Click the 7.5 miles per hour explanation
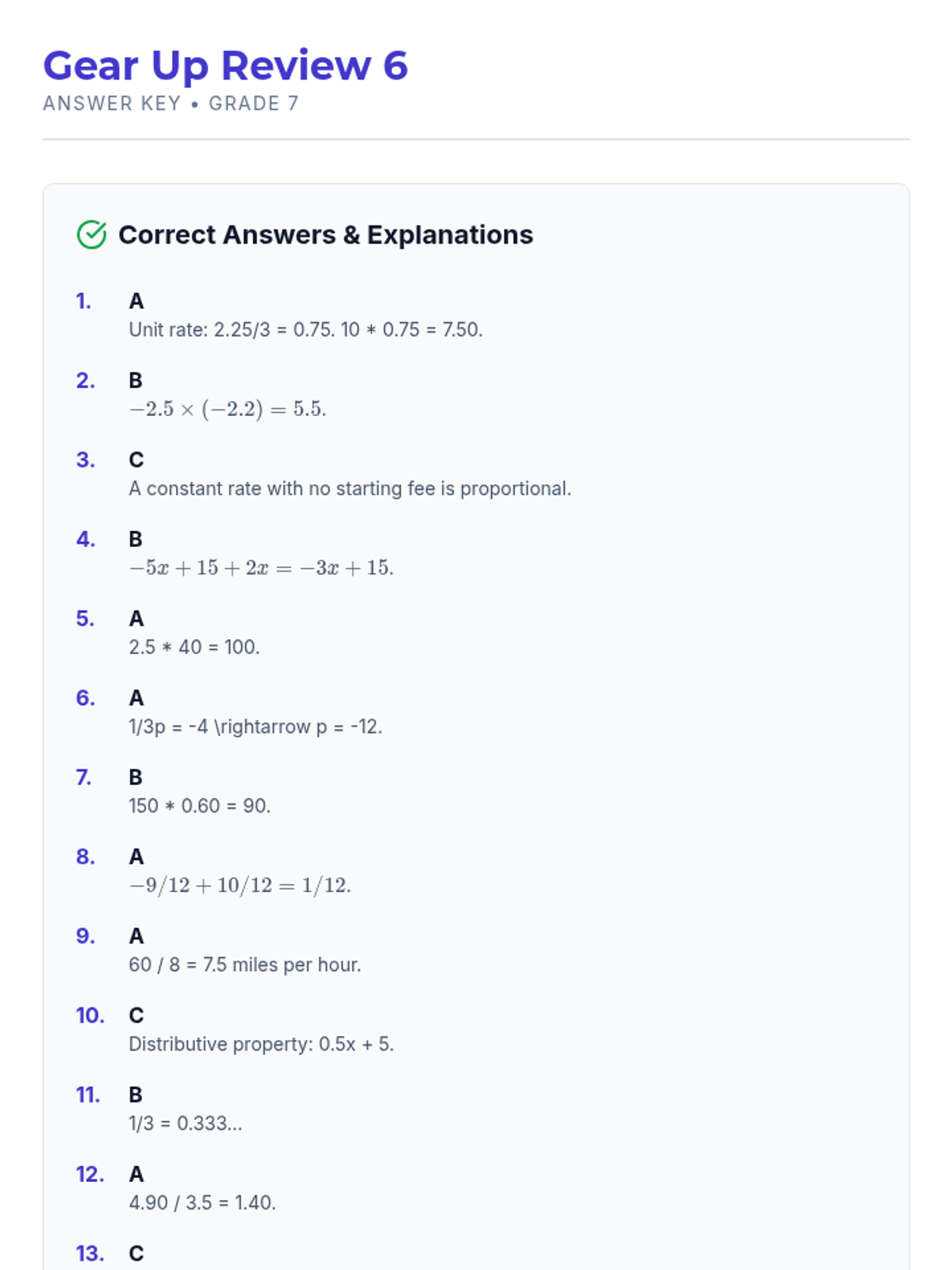 tap(244, 964)
